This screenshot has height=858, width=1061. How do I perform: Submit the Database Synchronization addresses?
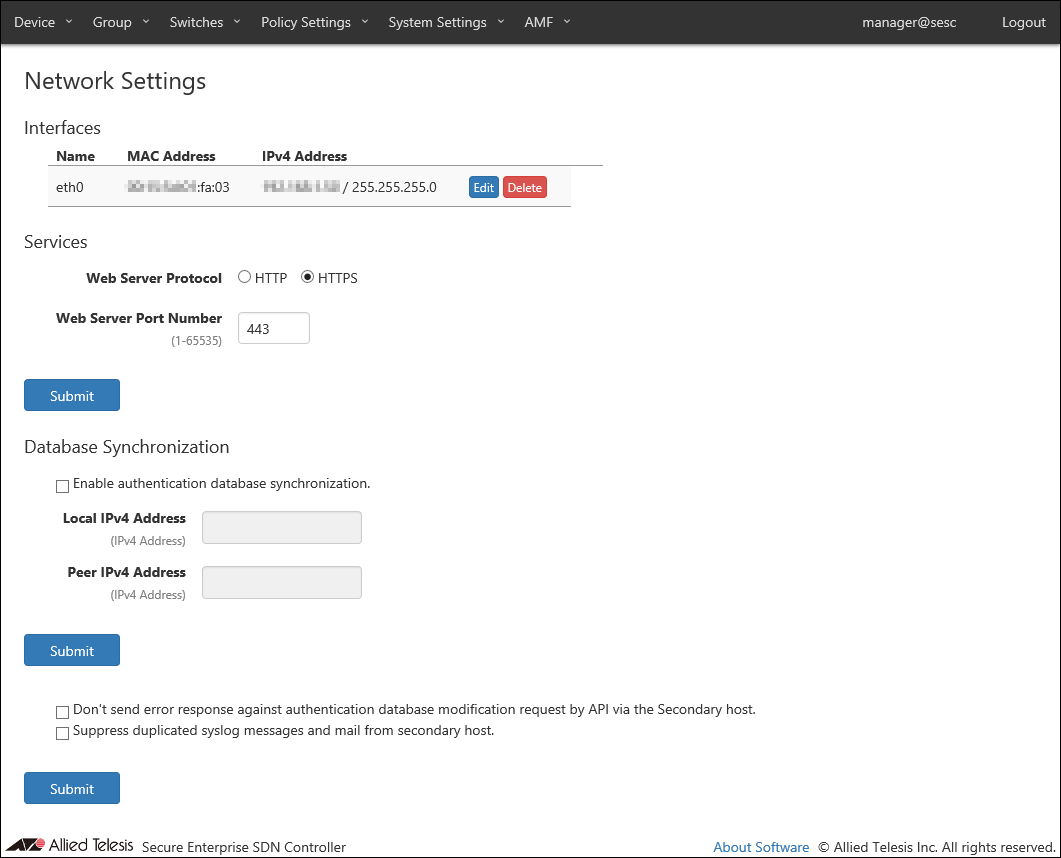(72, 650)
